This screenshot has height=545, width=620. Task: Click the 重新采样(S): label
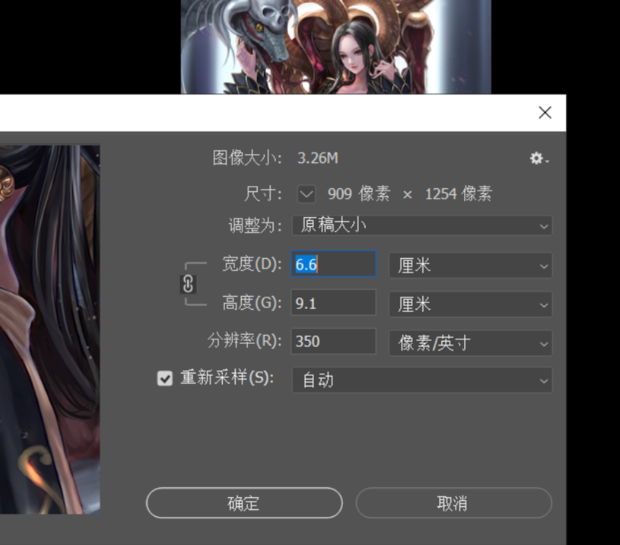click(227, 378)
